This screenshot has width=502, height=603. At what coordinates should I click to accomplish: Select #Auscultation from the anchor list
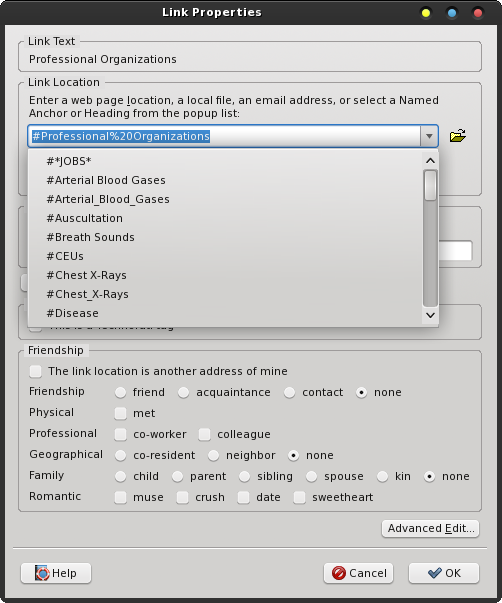click(85, 218)
